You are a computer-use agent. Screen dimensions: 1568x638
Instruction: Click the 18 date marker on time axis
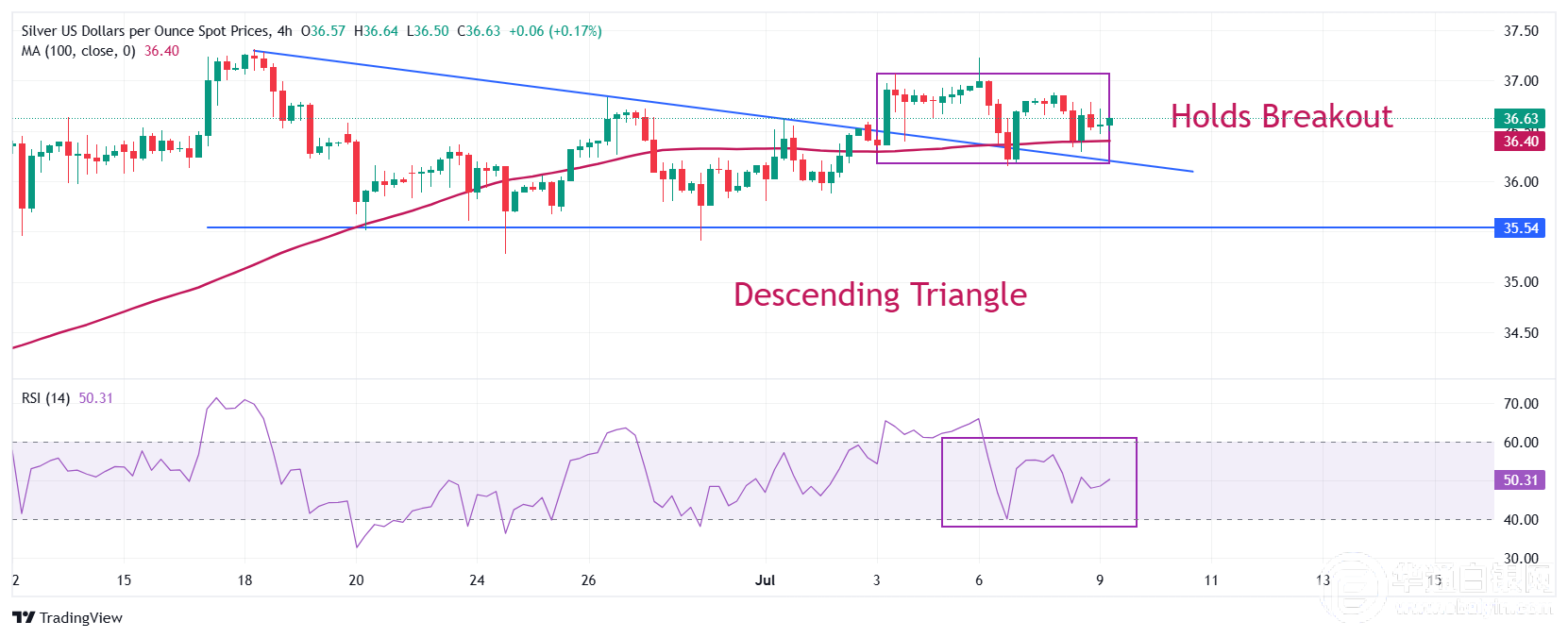coord(244,580)
